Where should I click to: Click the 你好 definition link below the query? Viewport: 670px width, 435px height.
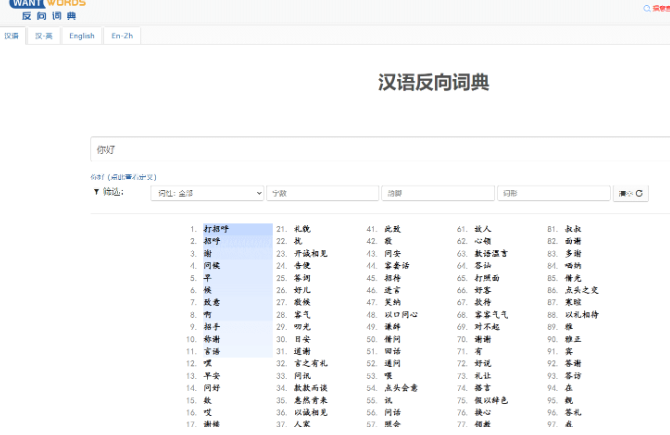[x=123, y=177]
